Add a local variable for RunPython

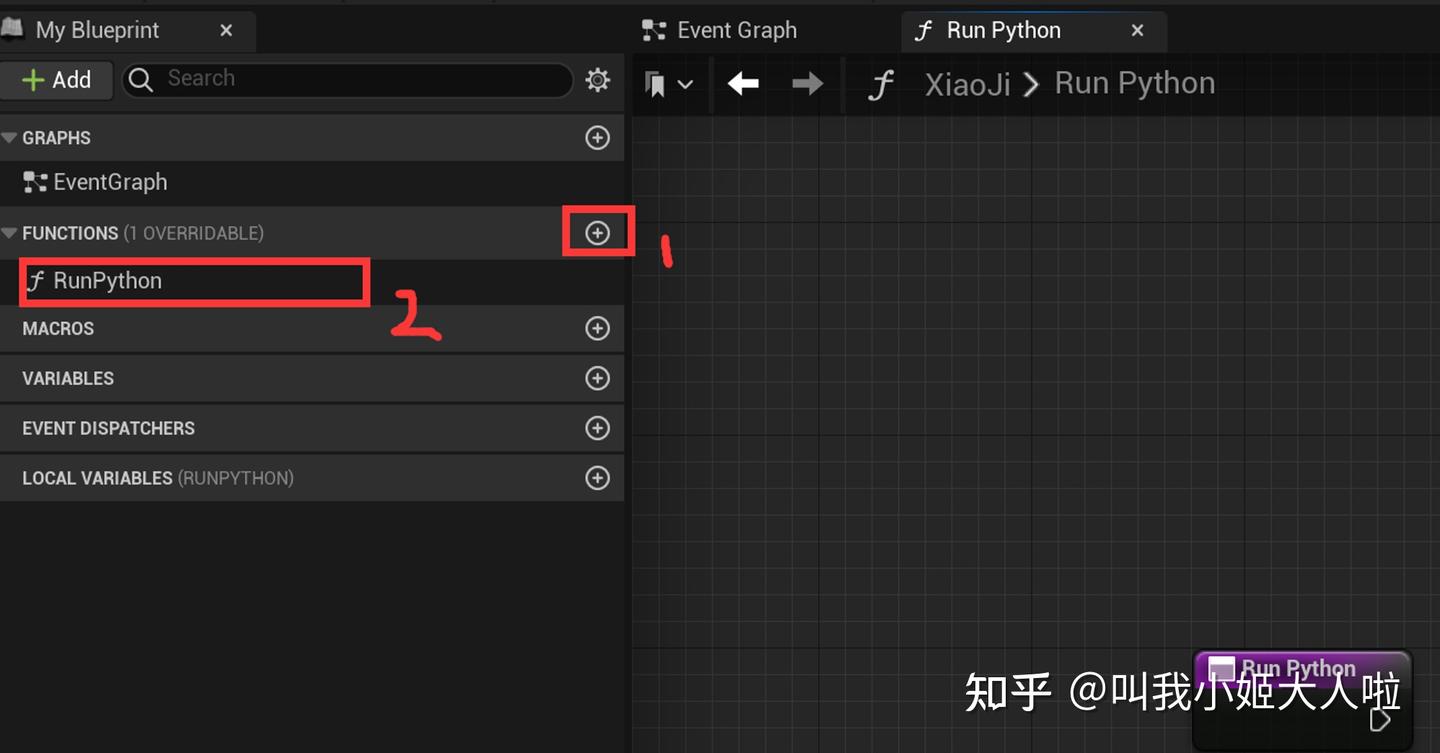(x=597, y=478)
